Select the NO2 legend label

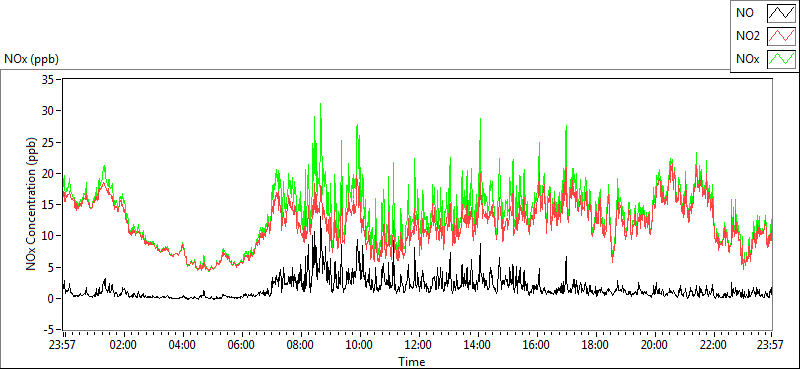tap(747, 37)
